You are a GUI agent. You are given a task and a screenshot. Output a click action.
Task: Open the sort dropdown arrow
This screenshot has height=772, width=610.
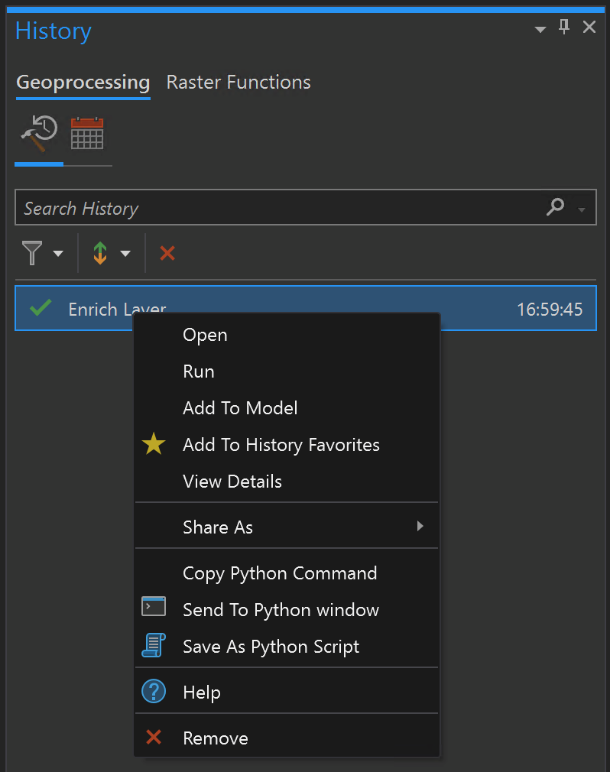125,254
